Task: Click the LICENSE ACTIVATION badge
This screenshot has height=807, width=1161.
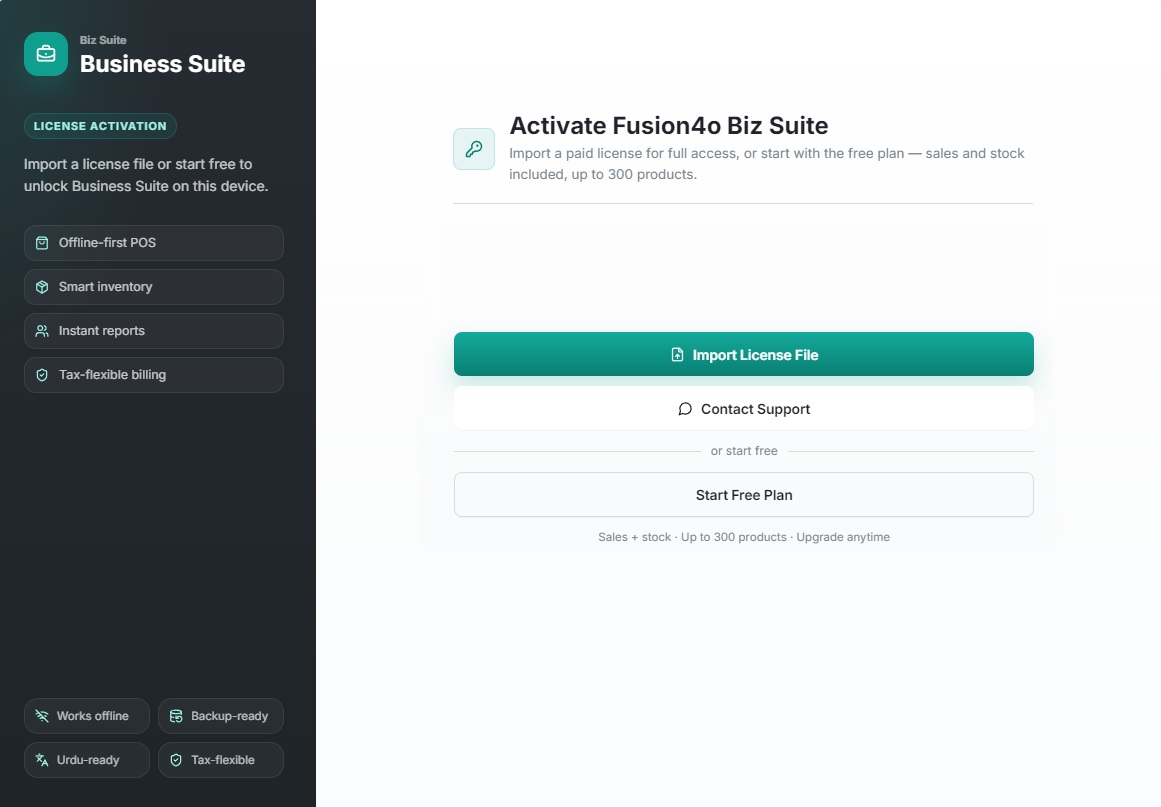Action: pyautogui.click(x=100, y=126)
